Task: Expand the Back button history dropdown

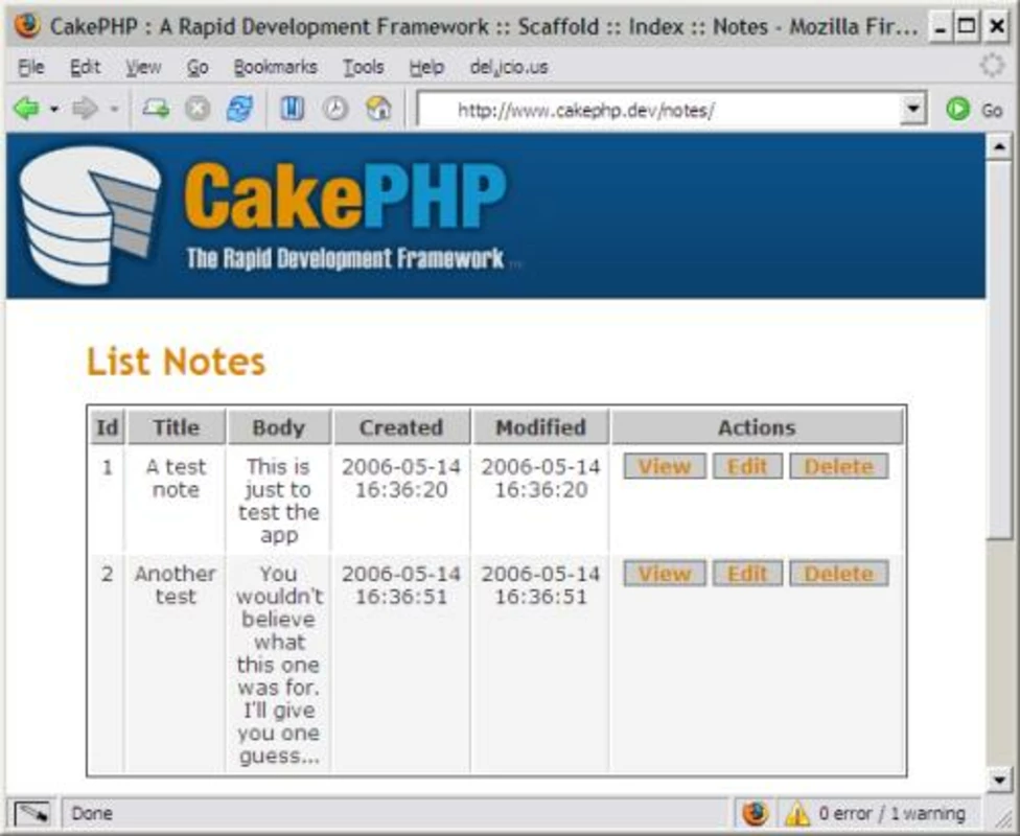Action: 54,110
